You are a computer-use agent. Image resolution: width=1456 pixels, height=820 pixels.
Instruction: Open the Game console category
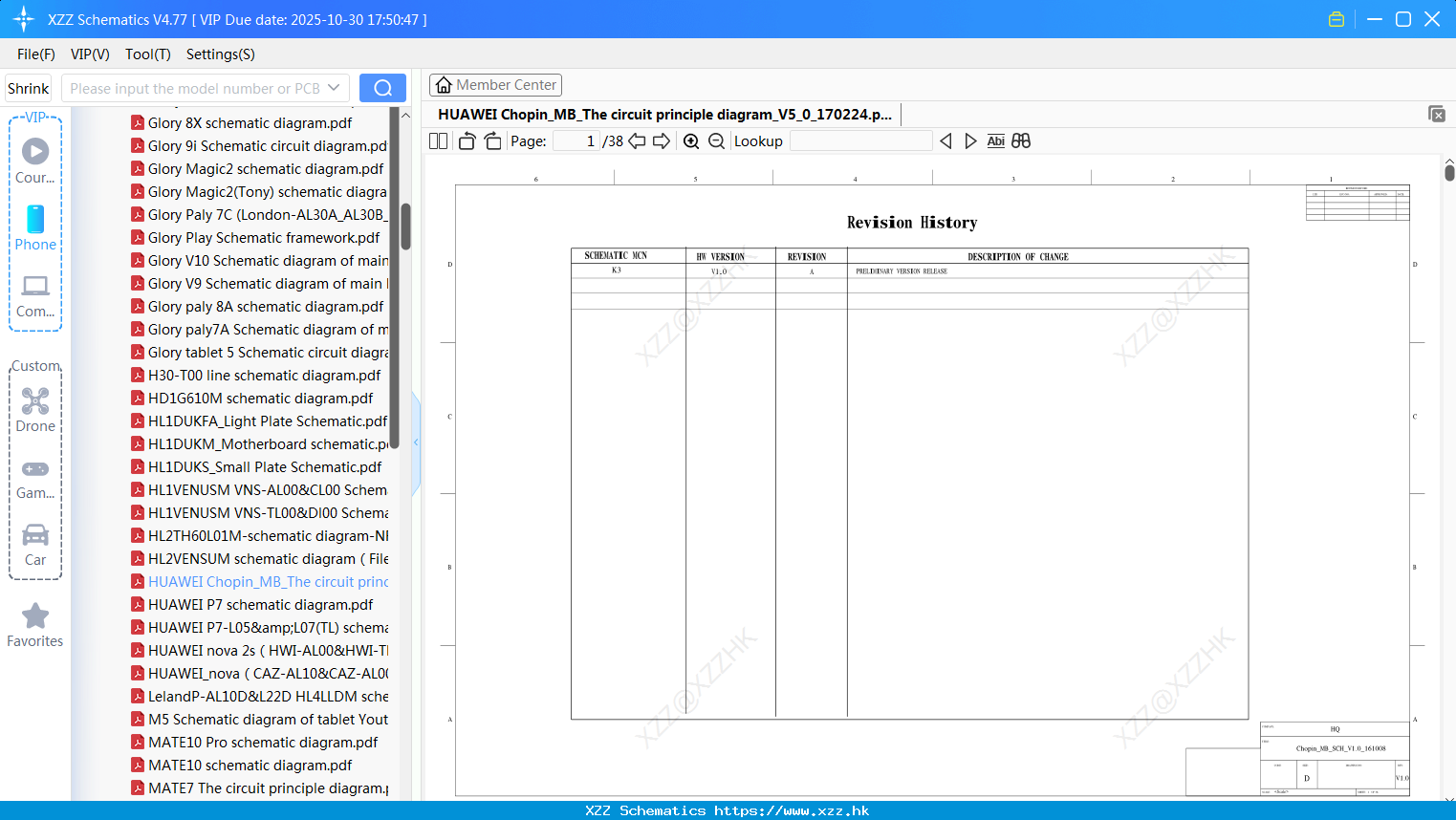coord(35,478)
